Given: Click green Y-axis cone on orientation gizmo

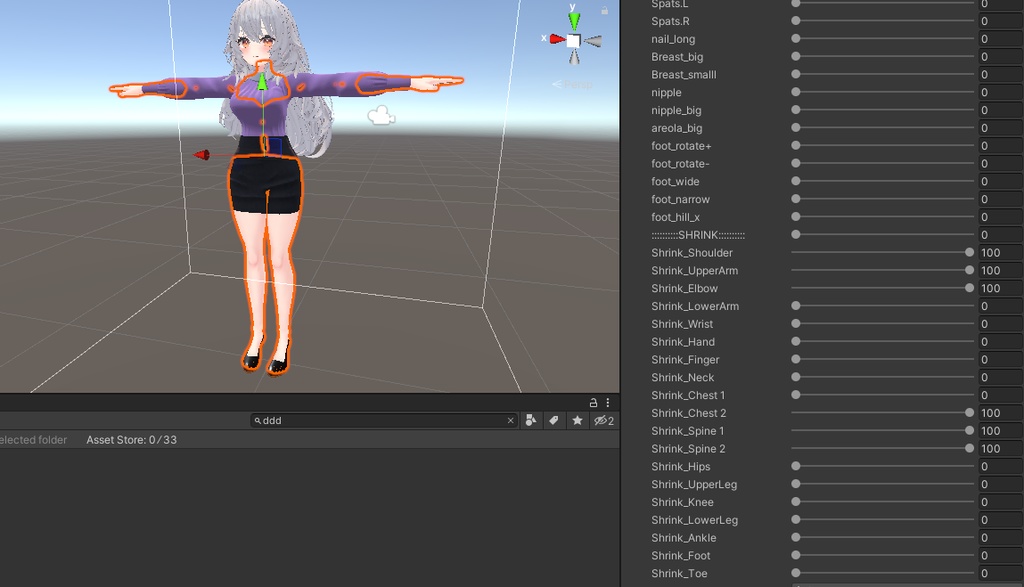Looking at the screenshot, I should (574, 20).
